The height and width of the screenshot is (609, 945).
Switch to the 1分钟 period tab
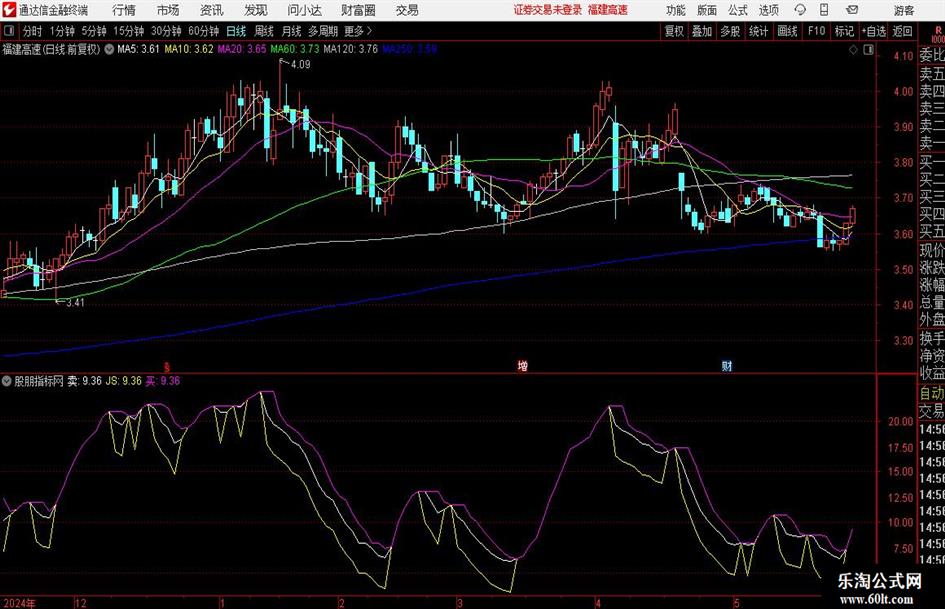[x=62, y=31]
